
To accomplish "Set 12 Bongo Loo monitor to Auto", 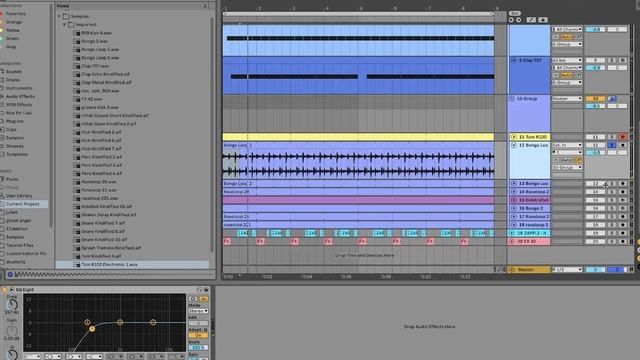I will (567, 160).
